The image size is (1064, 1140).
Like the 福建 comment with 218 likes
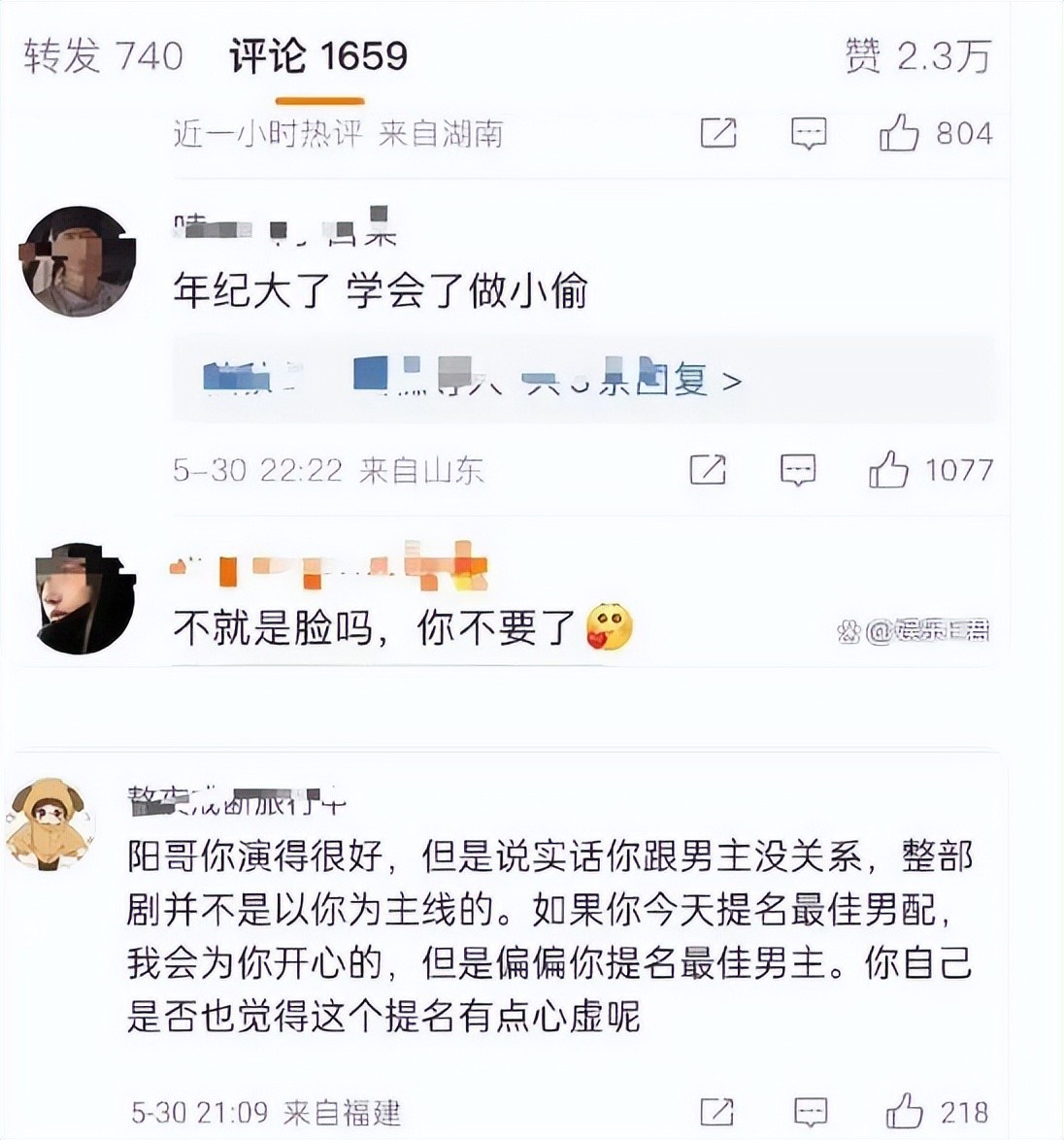[937, 1112]
